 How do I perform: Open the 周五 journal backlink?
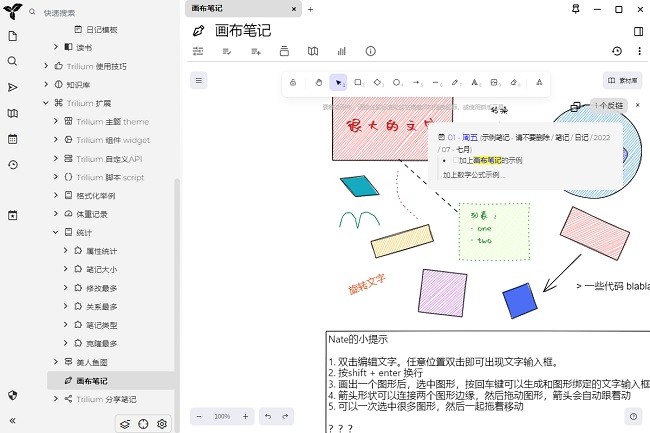click(469, 136)
